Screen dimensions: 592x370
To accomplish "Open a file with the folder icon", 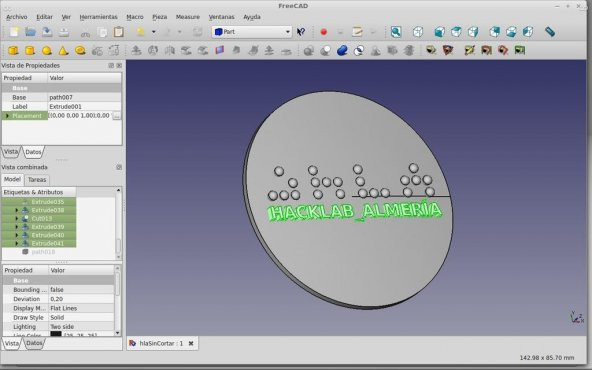I will (31, 32).
